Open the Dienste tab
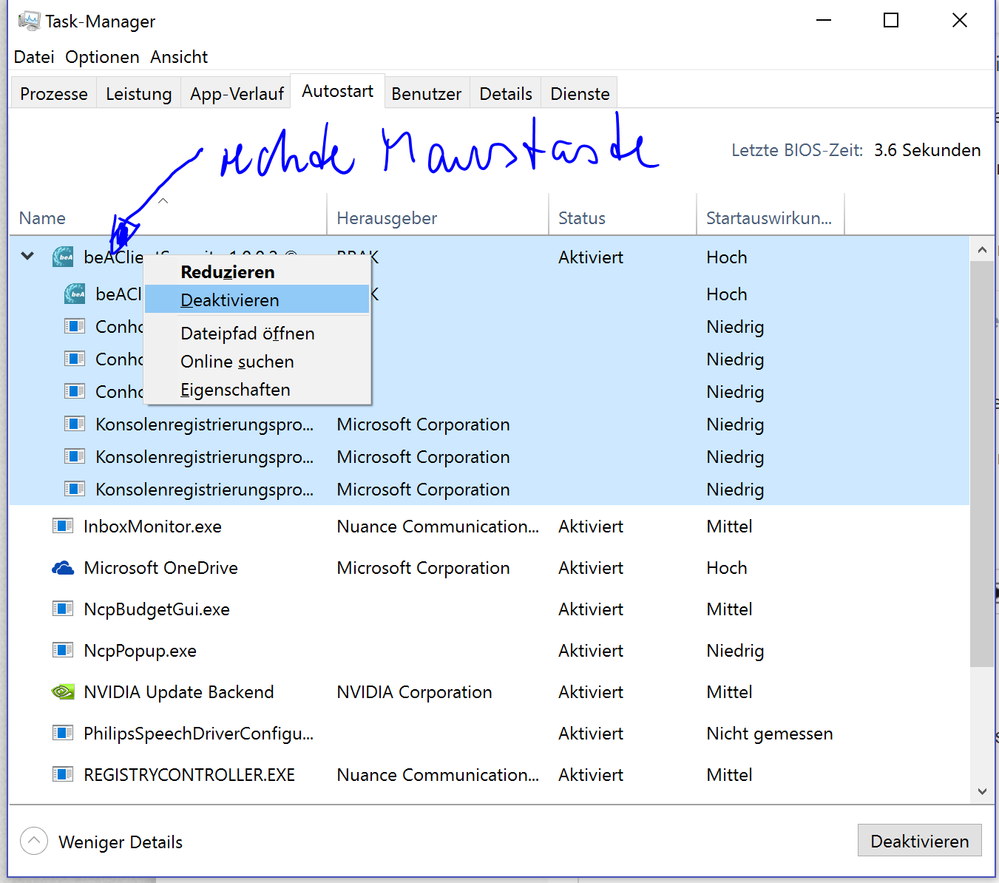This screenshot has height=883, width=999. coord(580,94)
